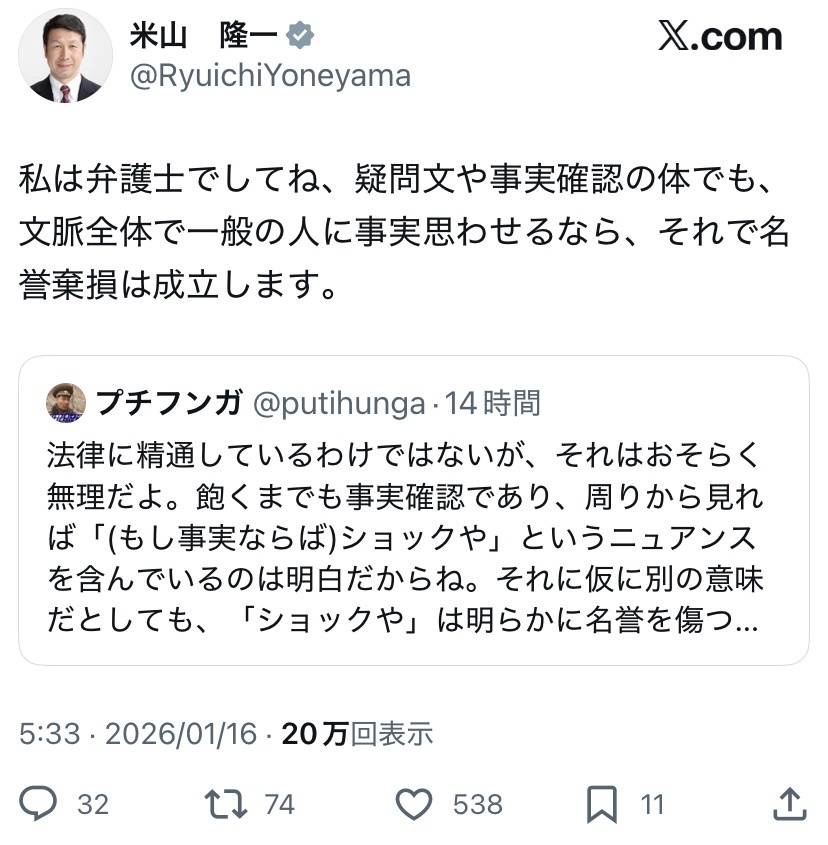Open the @RyuichiYoneyama handle link
Screen dimensions: 828x845
(269, 77)
